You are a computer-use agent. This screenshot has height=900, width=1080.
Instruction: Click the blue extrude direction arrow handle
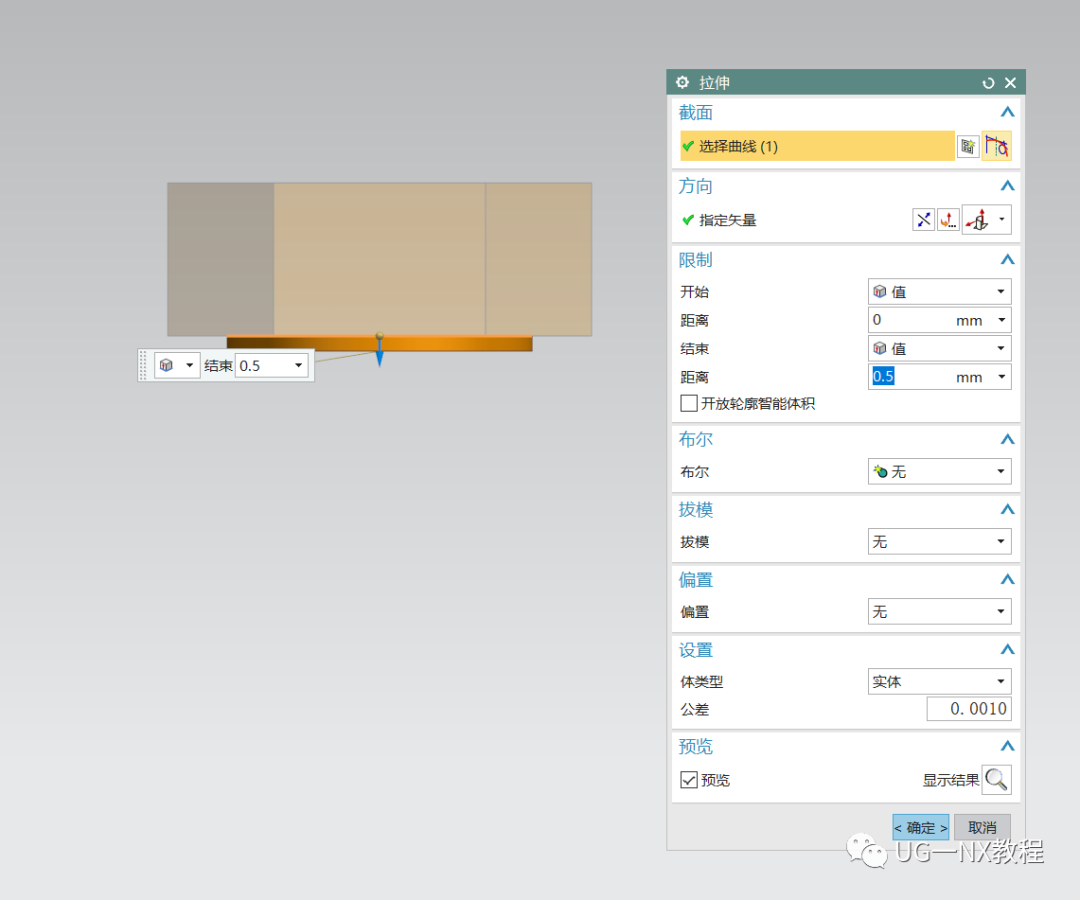coord(380,357)
